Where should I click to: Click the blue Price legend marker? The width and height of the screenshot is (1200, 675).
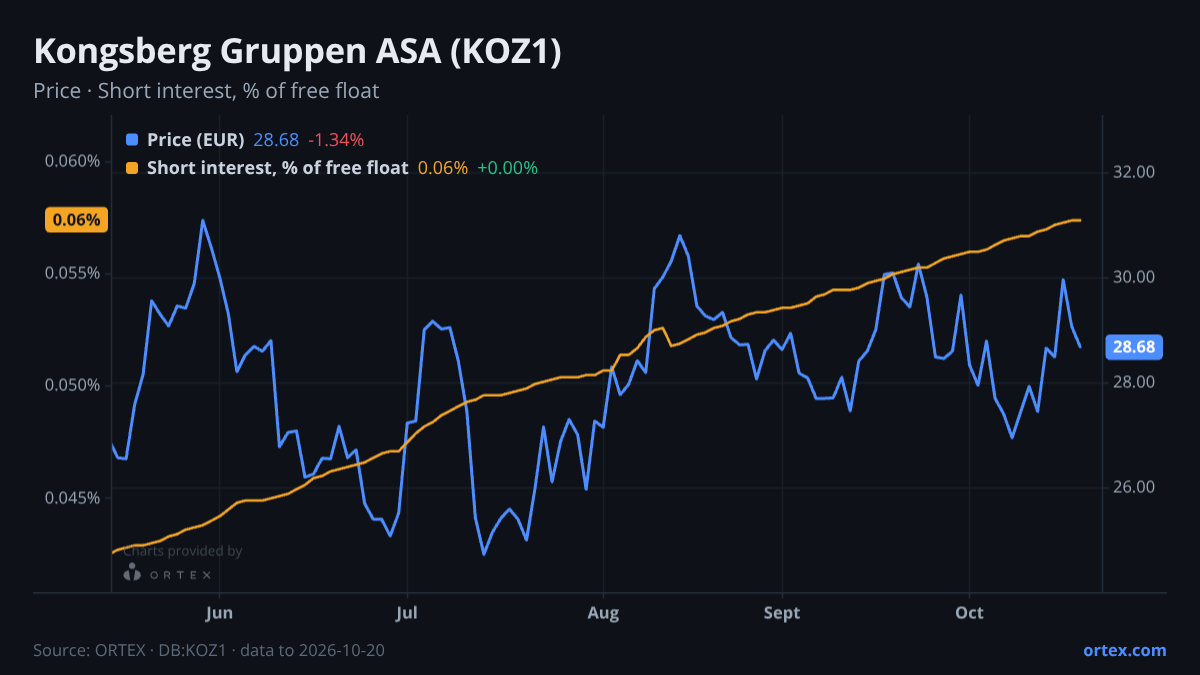[x=132, y=140]
